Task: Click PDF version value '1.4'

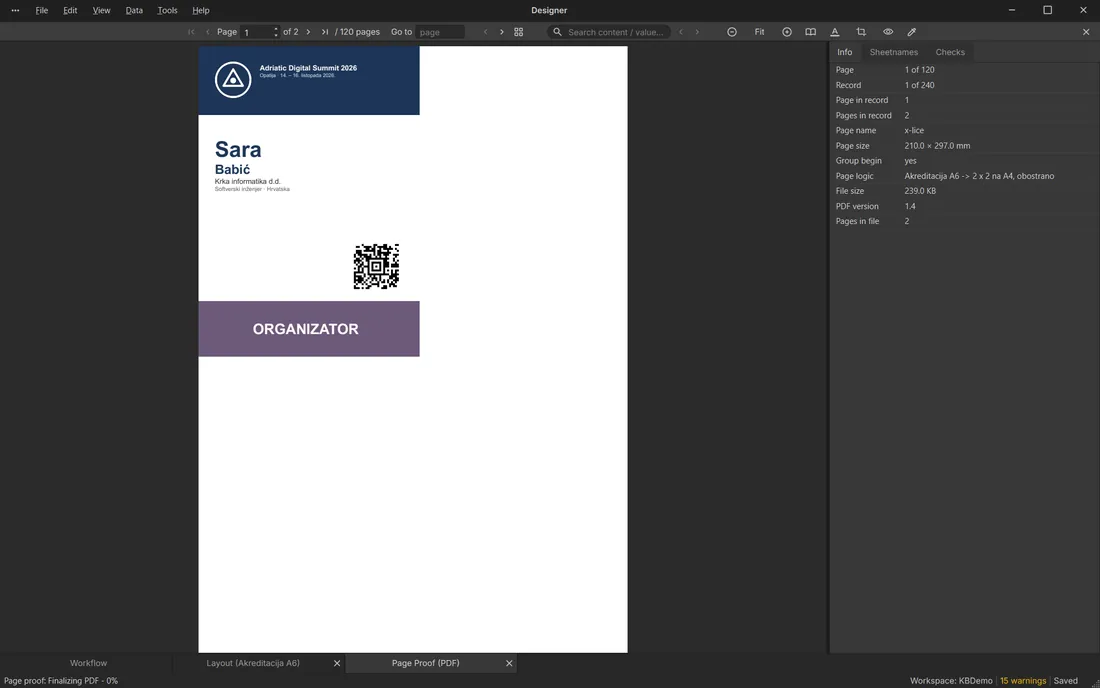Action: point(910,206)
